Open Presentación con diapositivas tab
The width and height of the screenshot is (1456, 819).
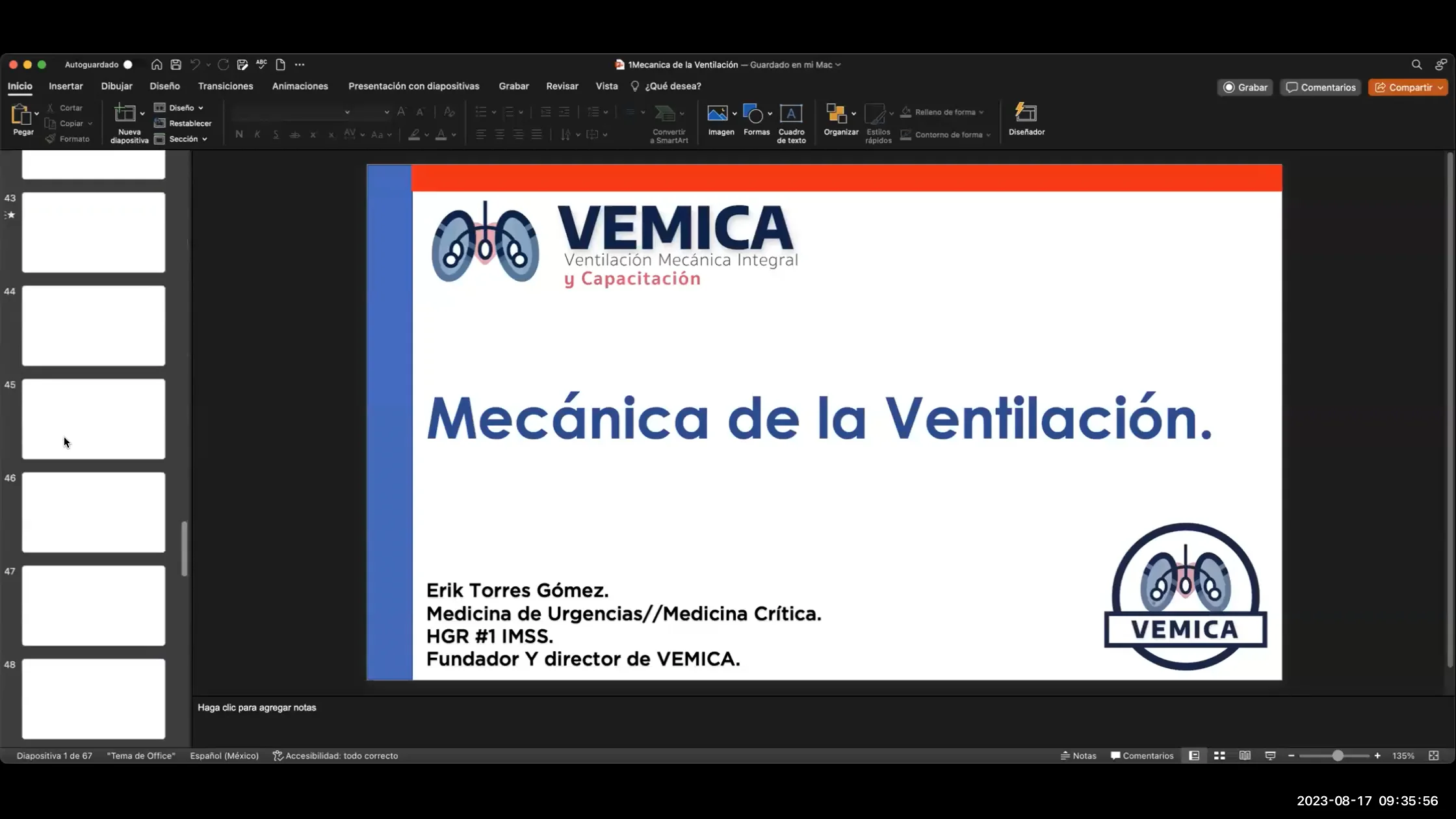point(413,86)
